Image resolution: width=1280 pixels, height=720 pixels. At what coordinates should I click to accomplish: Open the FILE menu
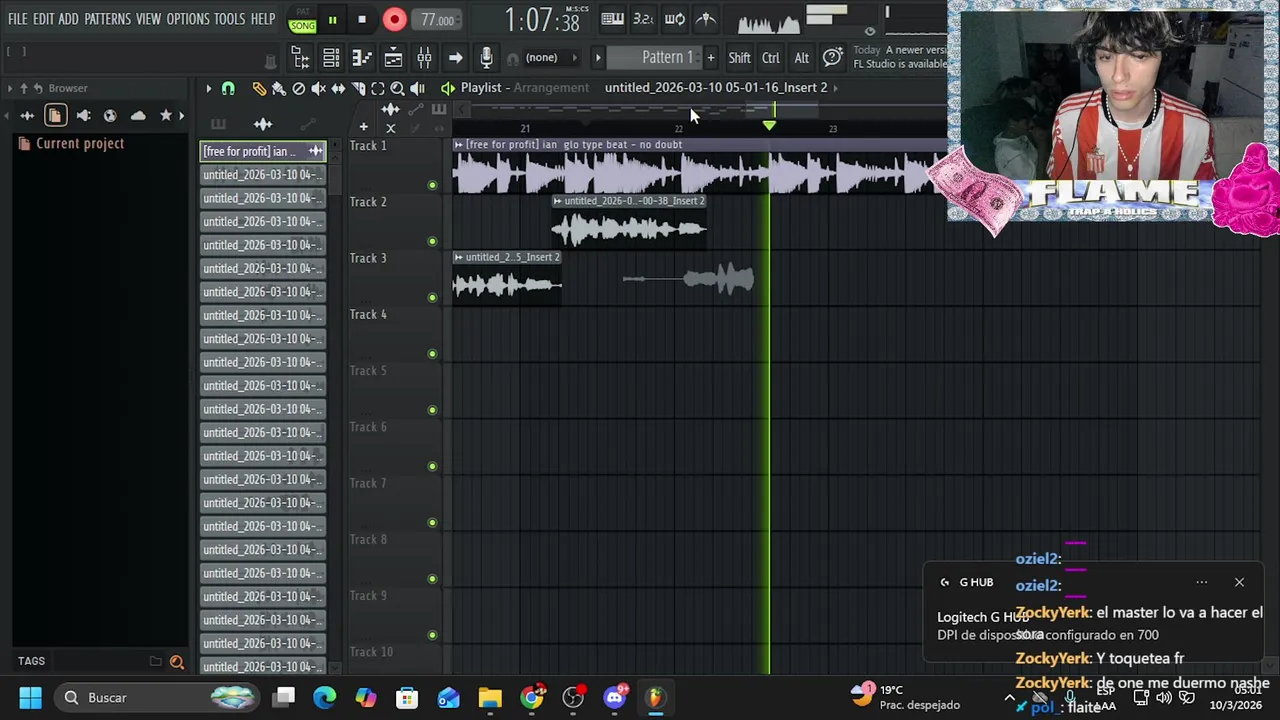click(17, 19)
